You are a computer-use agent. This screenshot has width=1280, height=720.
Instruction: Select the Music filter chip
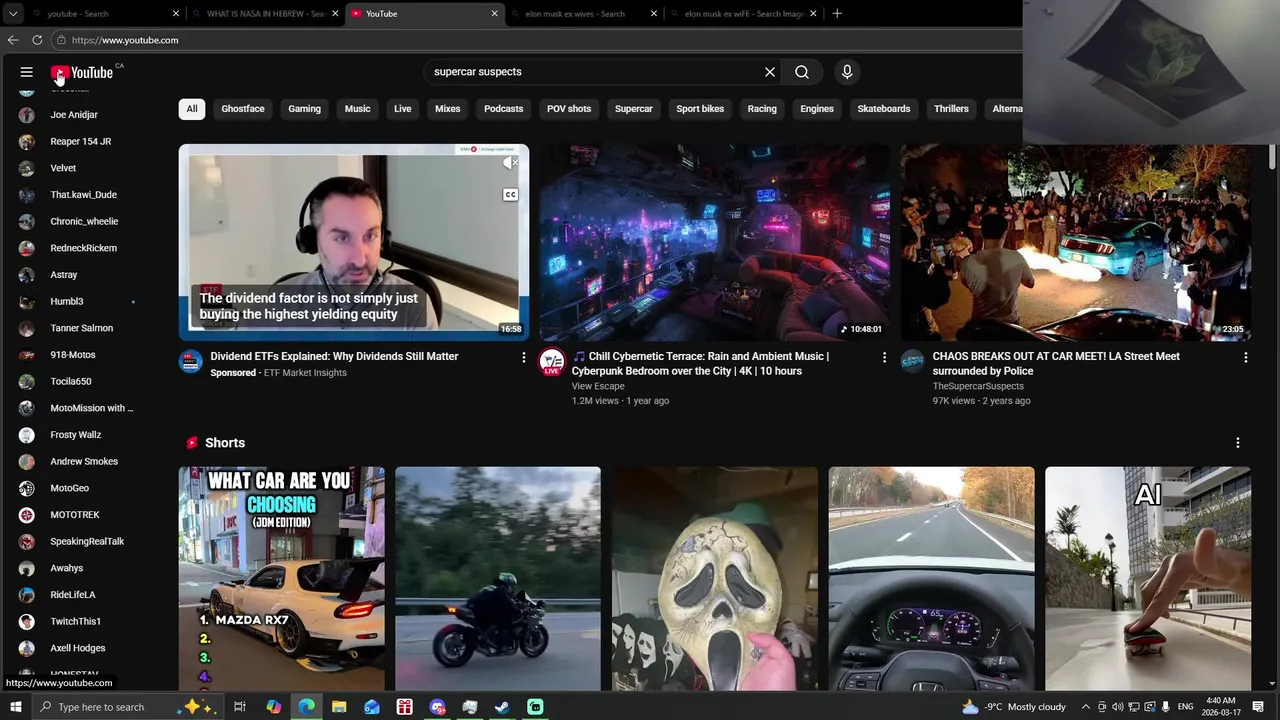[357, 109]
